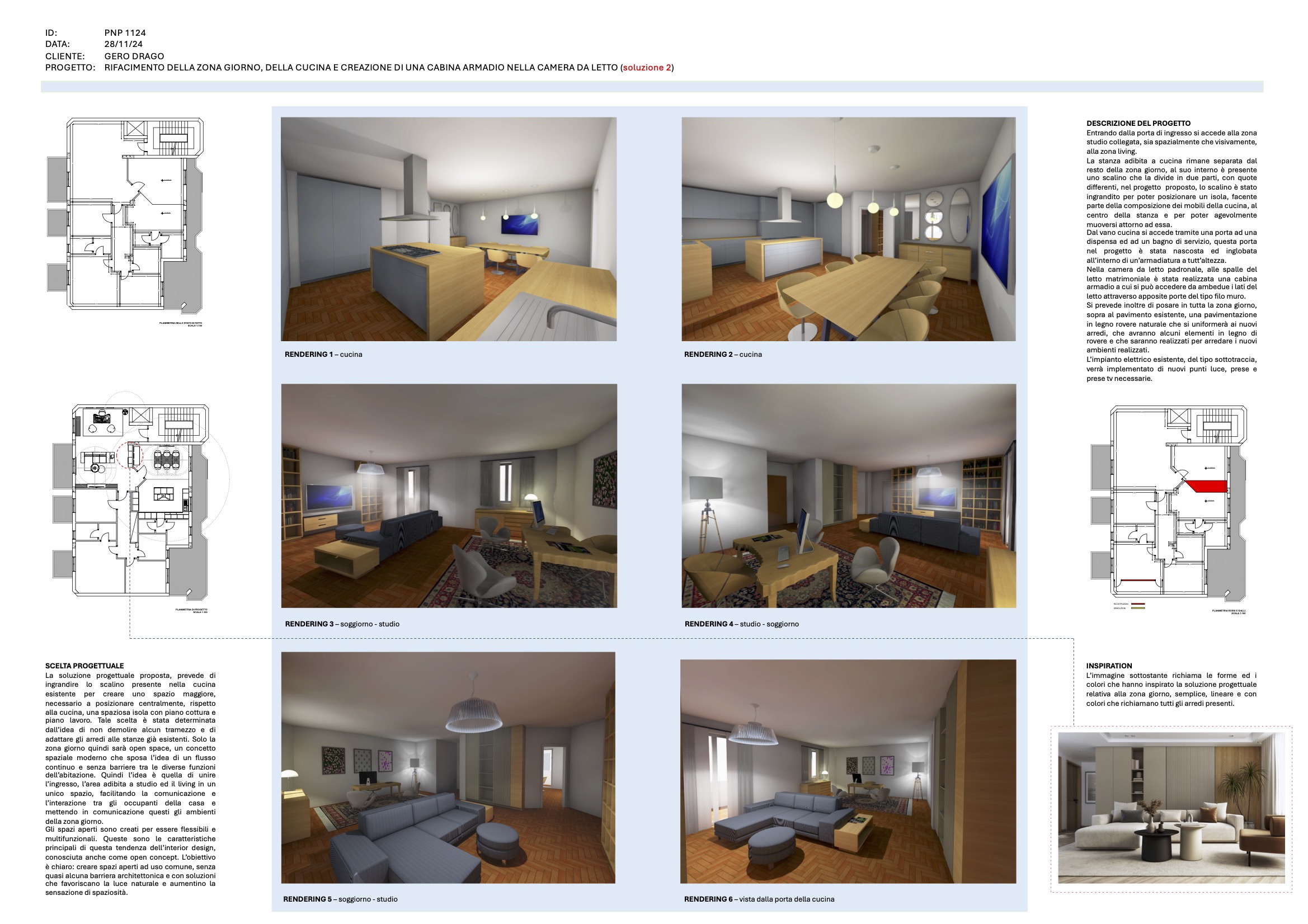This screenshot has width=1308, height=924.
Task: Select the Rendering 4 studio-soggiorno image
Action: [849, 496]
